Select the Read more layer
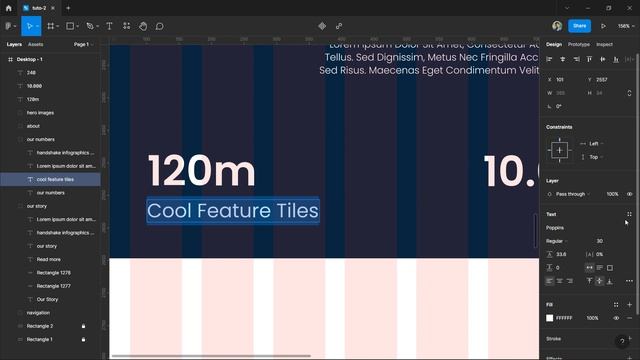640x360 pixels. coord(50,259)
